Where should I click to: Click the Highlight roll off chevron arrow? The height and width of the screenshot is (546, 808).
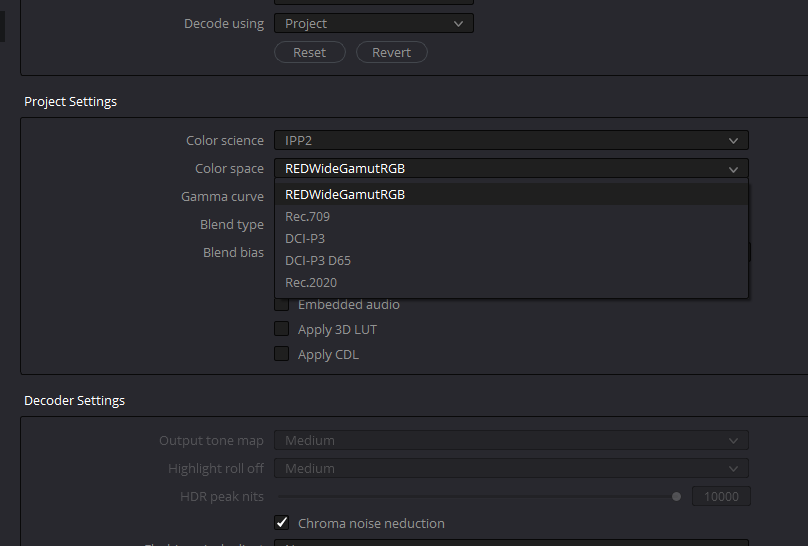[733, 469]
